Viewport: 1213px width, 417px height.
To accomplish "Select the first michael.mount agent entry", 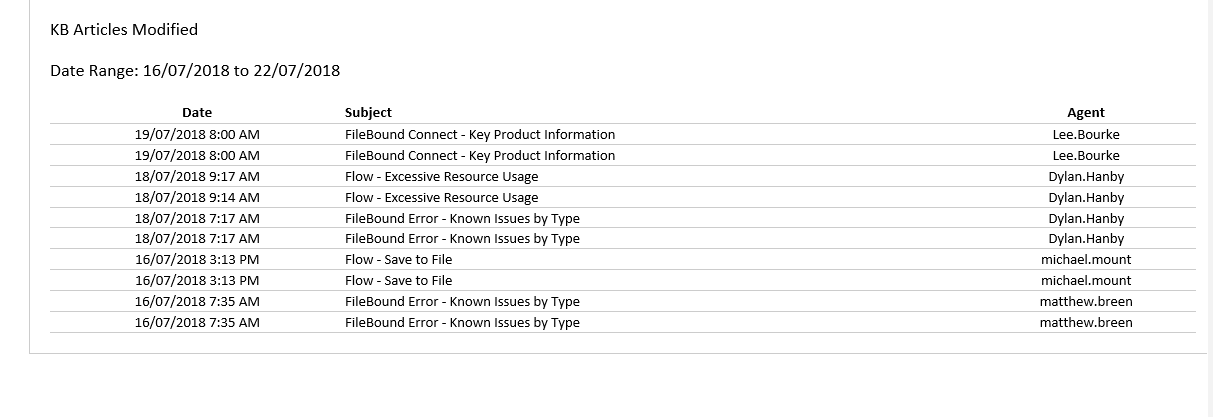I will click(x=1085, y=260).
